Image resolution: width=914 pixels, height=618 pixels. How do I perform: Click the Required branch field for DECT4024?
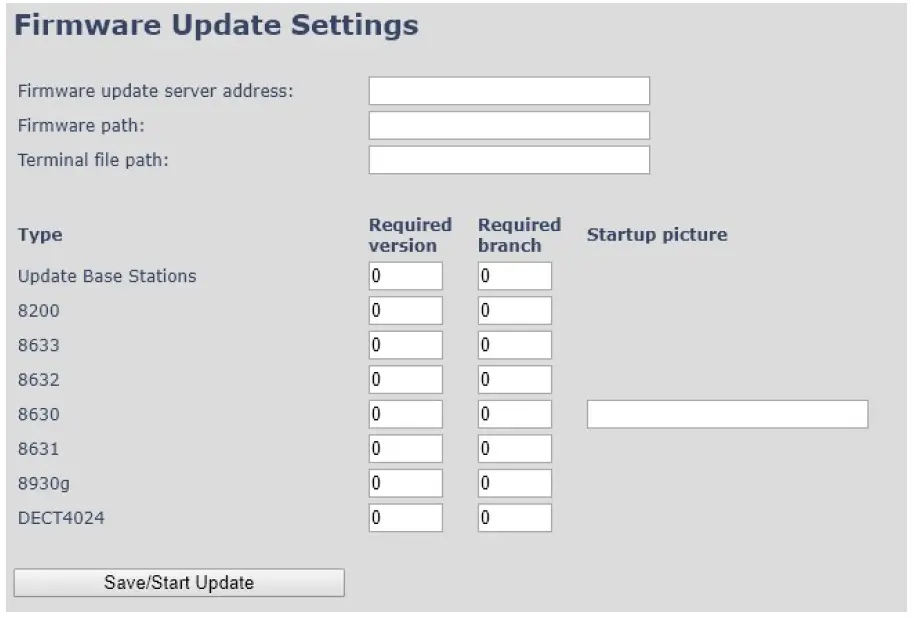pyautogui.click(x=513, y=517)
